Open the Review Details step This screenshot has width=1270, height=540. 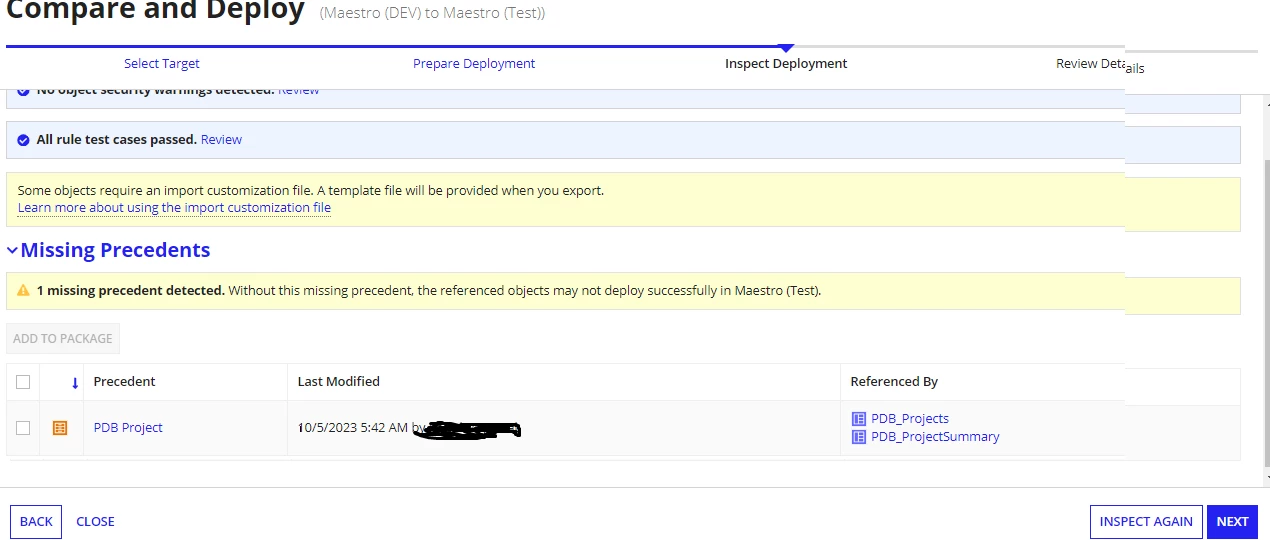point(1100,65)
